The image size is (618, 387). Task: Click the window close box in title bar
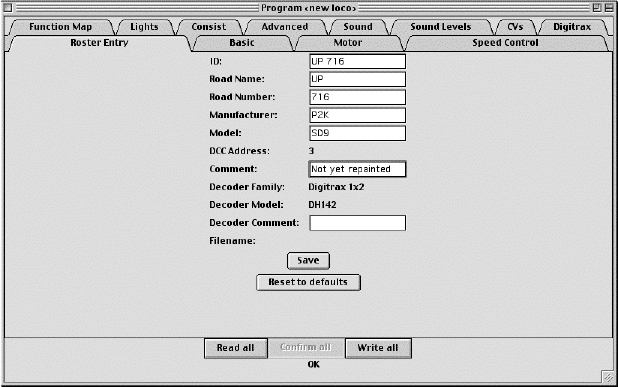coord(7,7)
